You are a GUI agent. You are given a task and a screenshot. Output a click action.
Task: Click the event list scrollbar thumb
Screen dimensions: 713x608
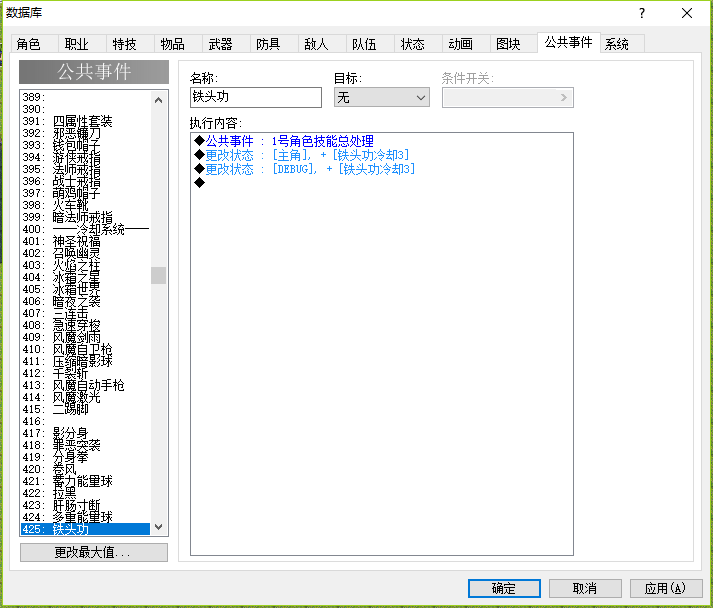(x=158, y=275)
